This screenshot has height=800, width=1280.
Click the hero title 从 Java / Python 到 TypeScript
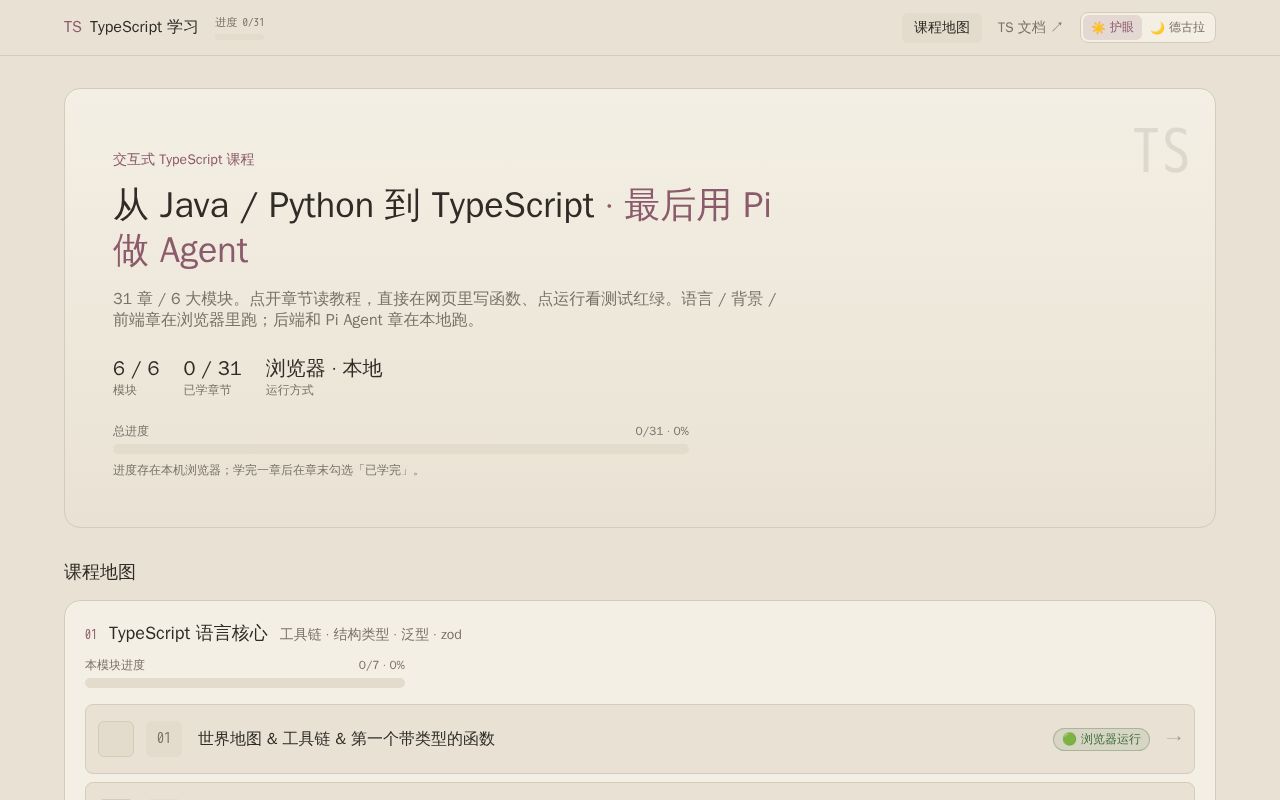pos(353,205)
